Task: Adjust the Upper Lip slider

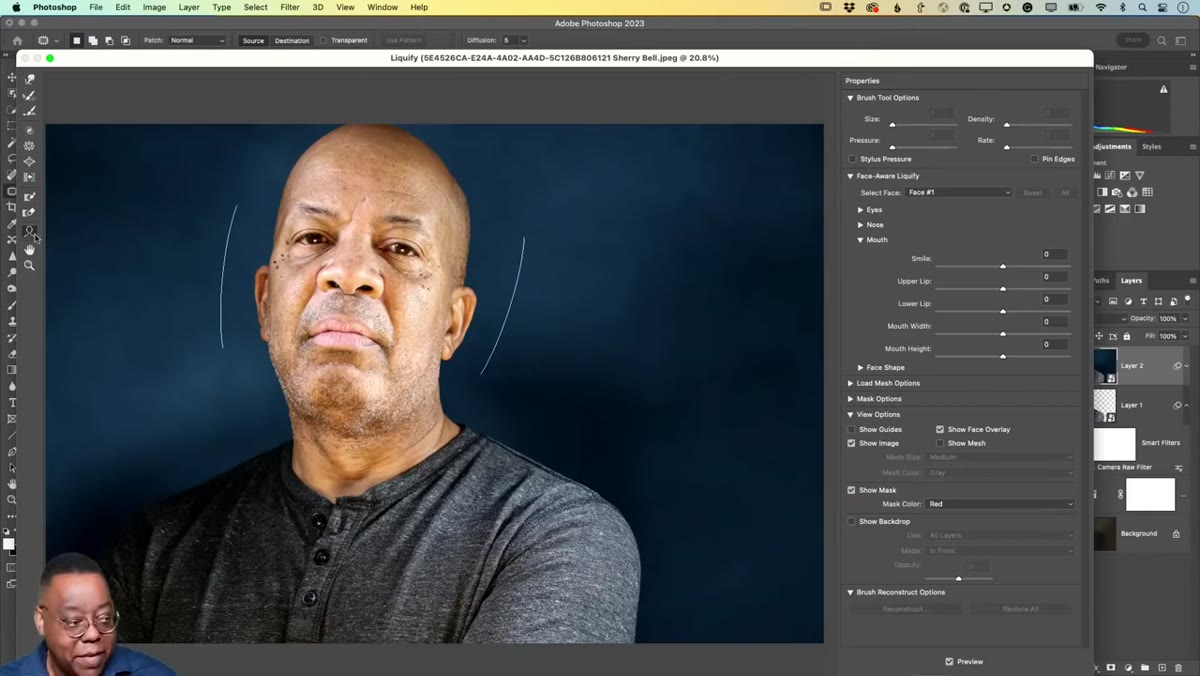Action: (x=1003, y=289)
